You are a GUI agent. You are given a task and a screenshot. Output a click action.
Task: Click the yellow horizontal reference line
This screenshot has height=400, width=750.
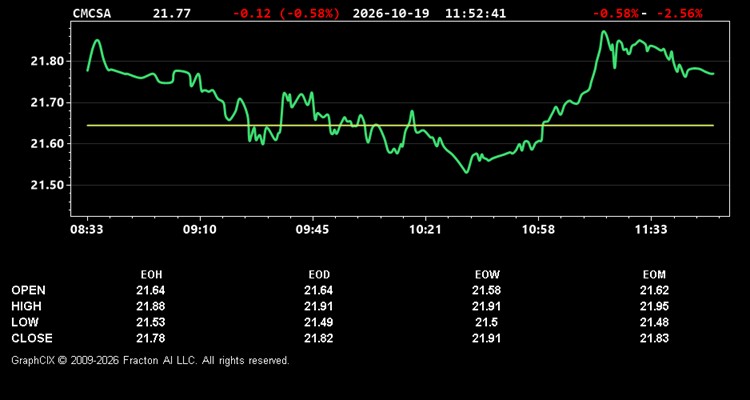(400, 125)
